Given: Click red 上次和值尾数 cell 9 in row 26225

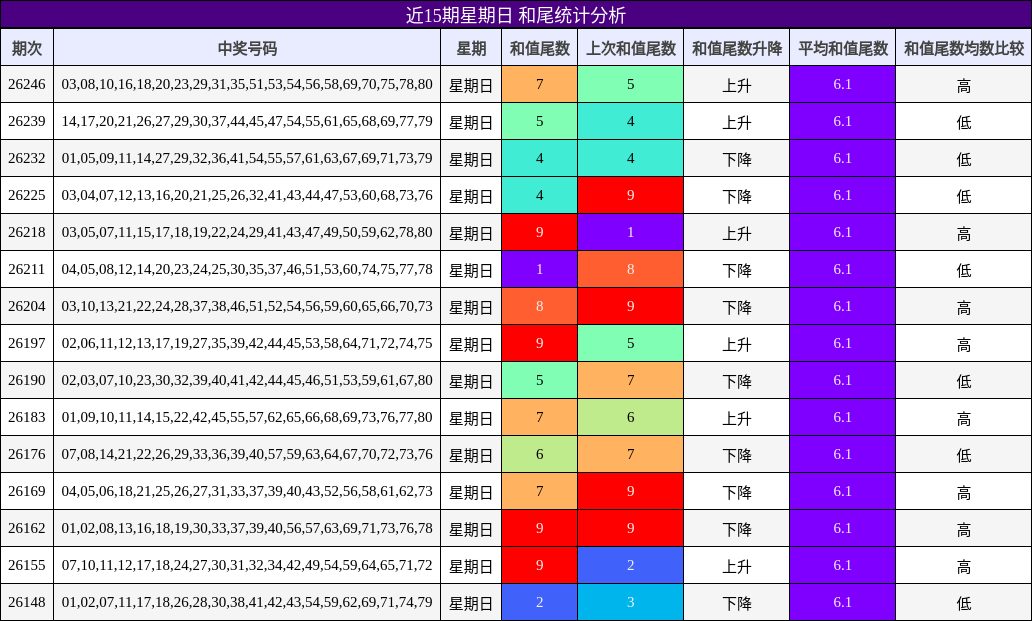Looking at the screenshot, I should tap(631, 195).
